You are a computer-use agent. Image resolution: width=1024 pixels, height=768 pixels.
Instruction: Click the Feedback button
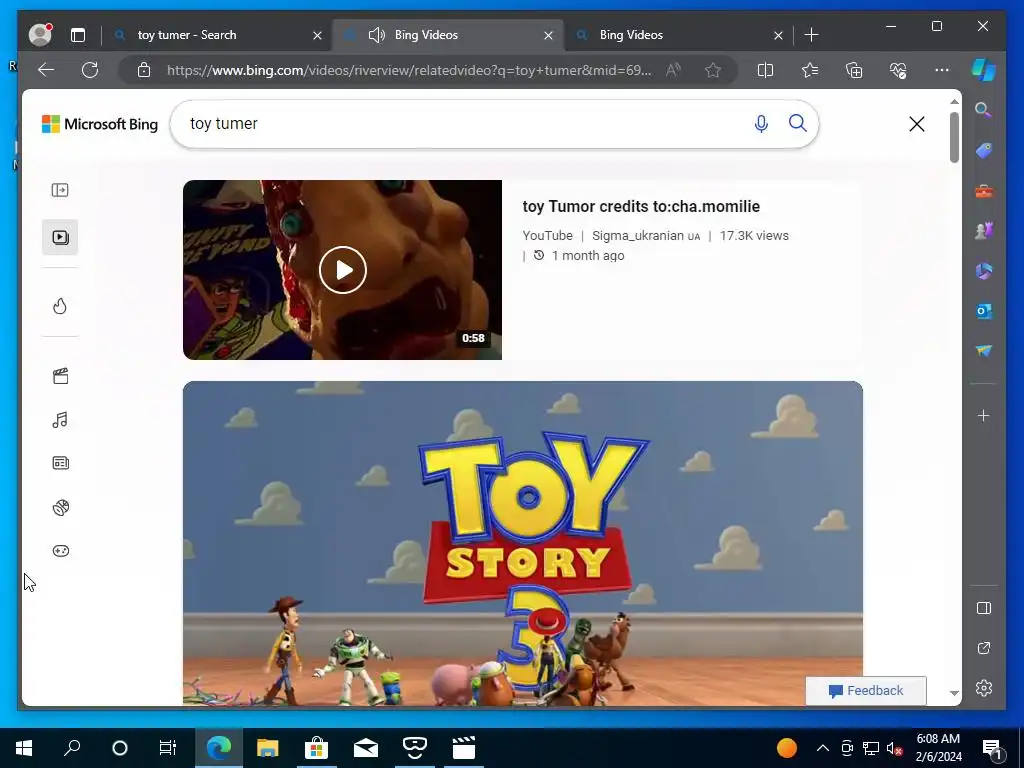coord(866,691)
